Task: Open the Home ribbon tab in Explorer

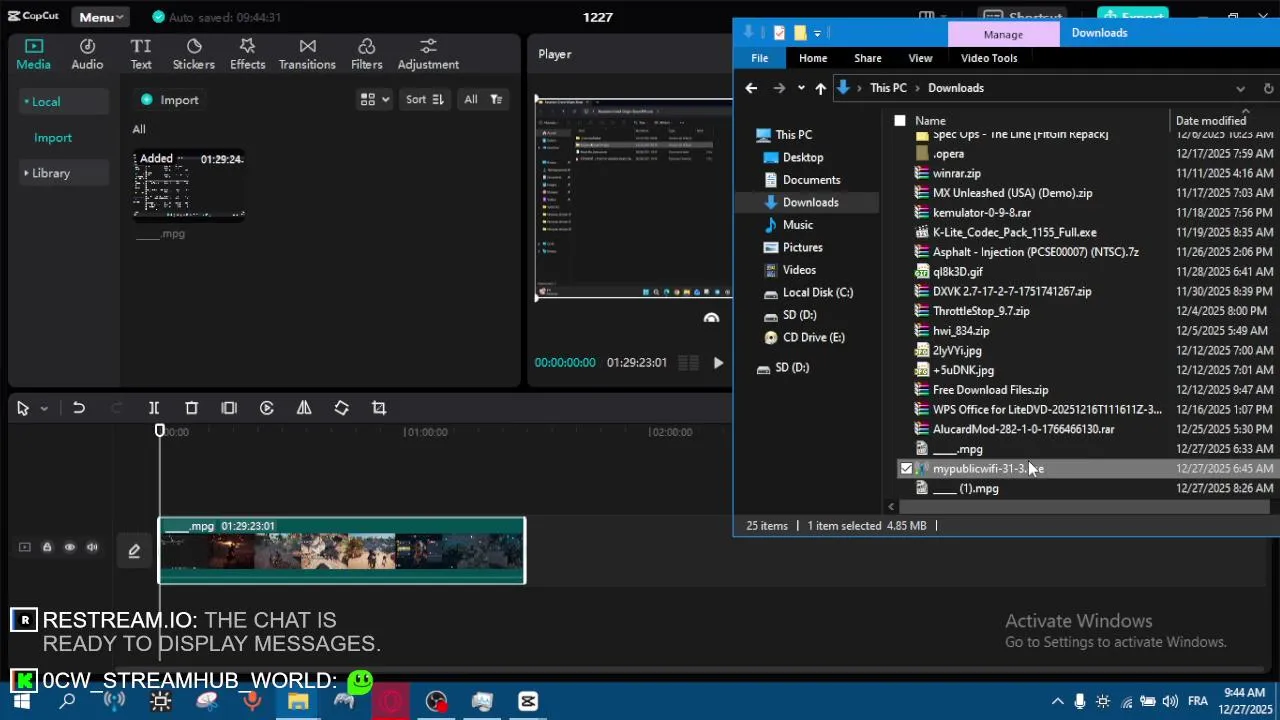Action: pyautogui.click(x=813, y=58)
